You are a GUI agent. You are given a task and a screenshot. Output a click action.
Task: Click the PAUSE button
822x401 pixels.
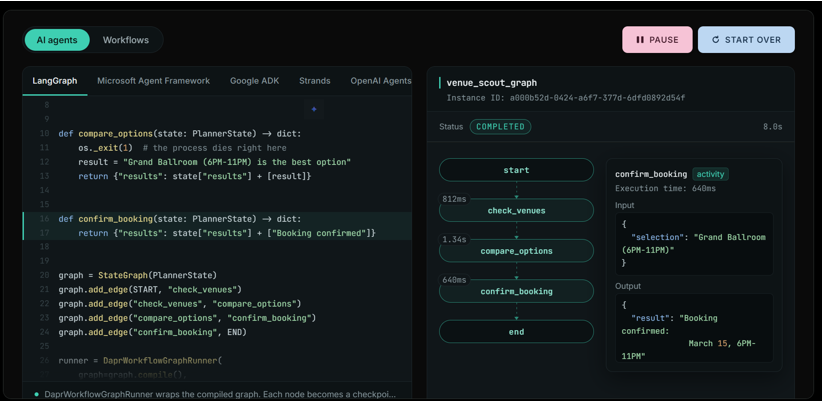(657, 40)
